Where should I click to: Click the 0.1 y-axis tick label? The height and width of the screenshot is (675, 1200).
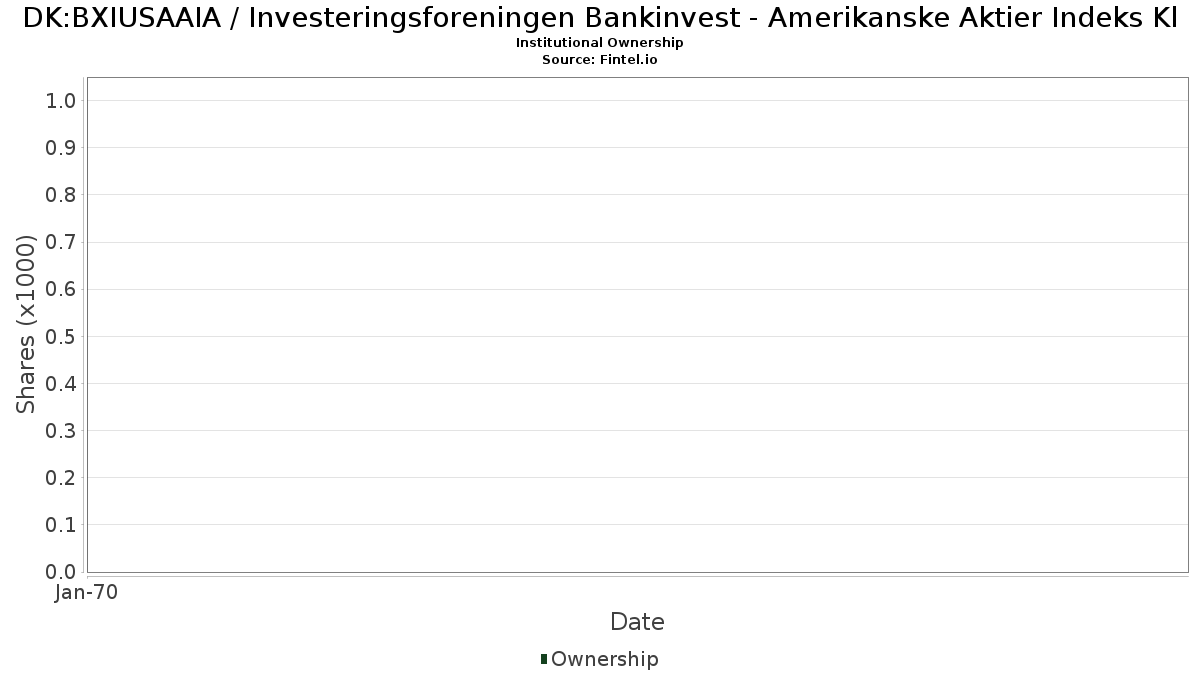pyautogui.click(x=62, y=525)
